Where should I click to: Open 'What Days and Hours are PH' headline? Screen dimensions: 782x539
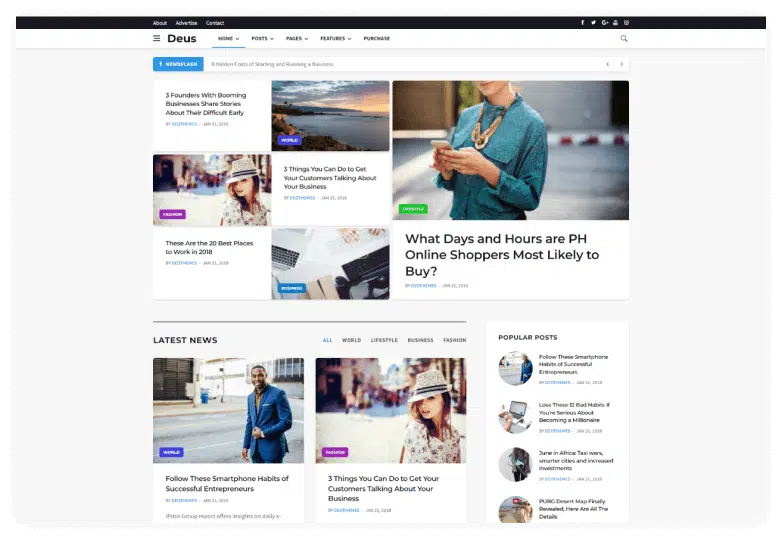(x=502, y=255)
